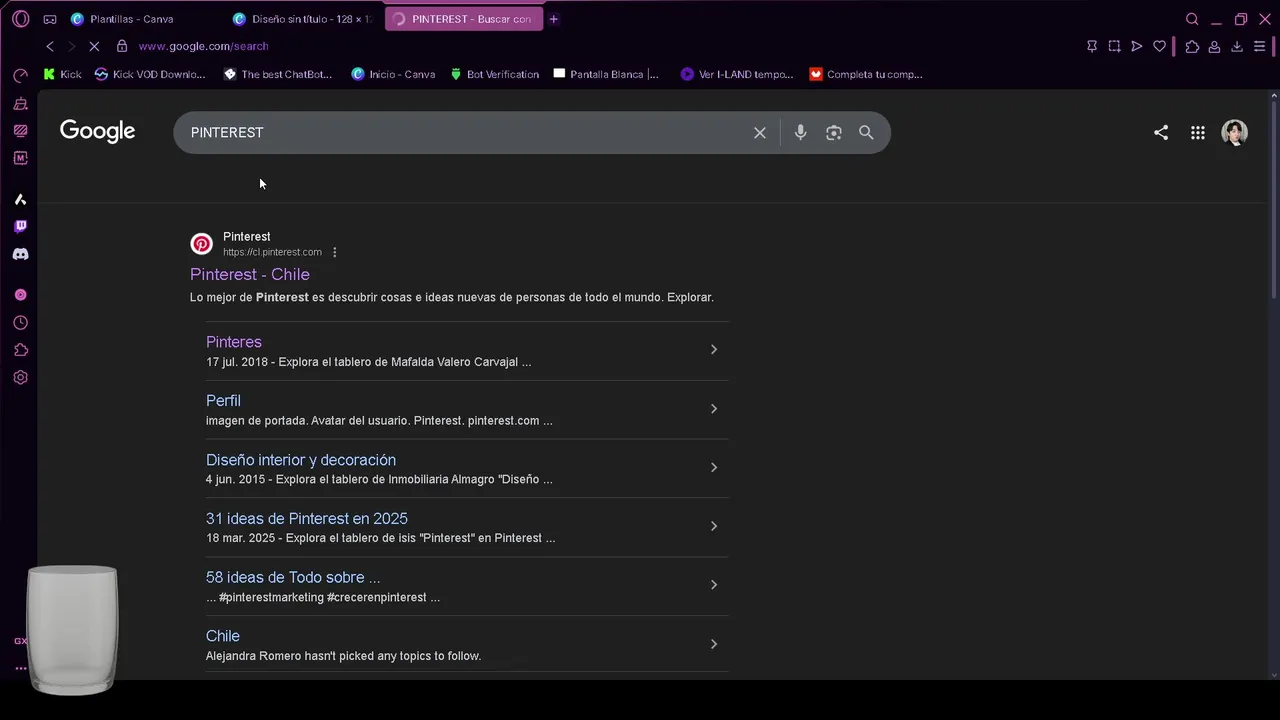Open 31 ideas de Pinterest en 2025
Image resolution: width=1280 pixels, height=720 pixels.
tap(307, 518)
